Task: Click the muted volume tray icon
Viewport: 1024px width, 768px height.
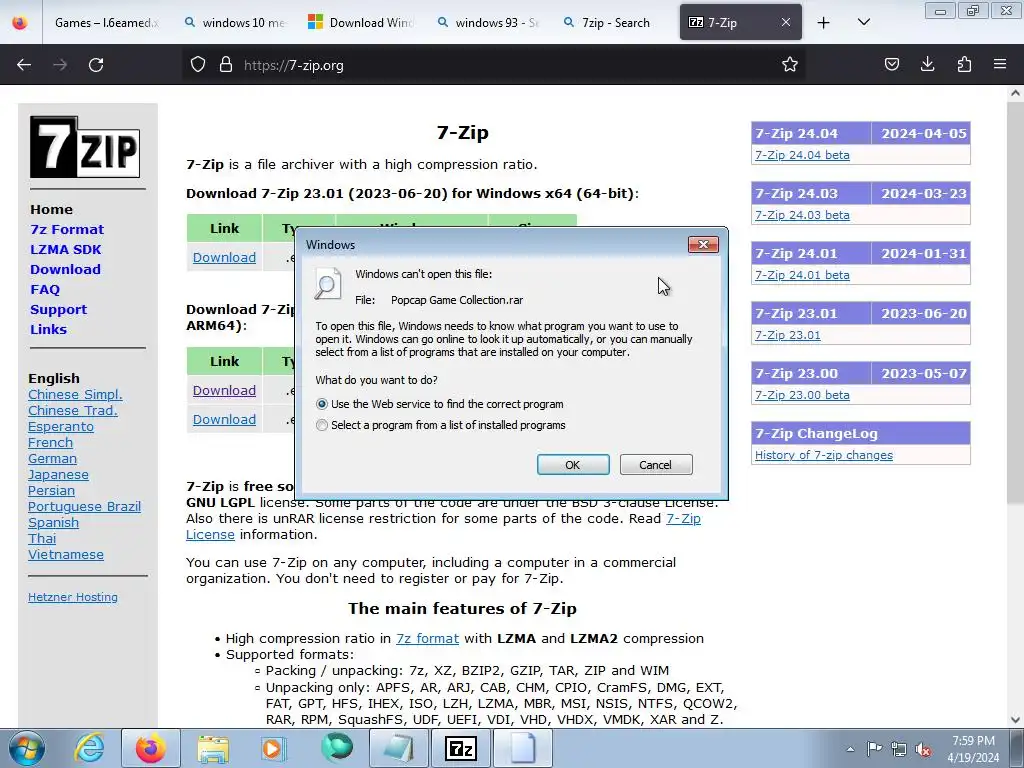Action: coord(923,750)
